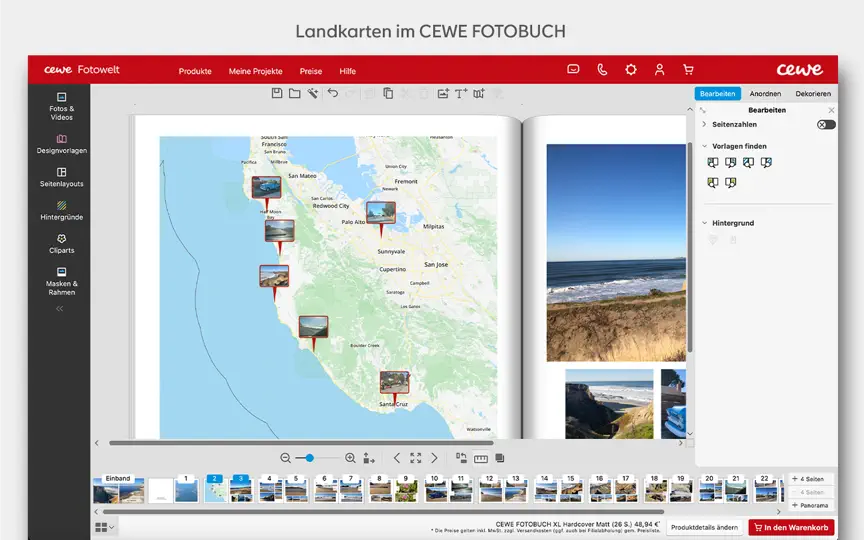
Task: Select the third template search icon
Action: (x=748, y=163)
